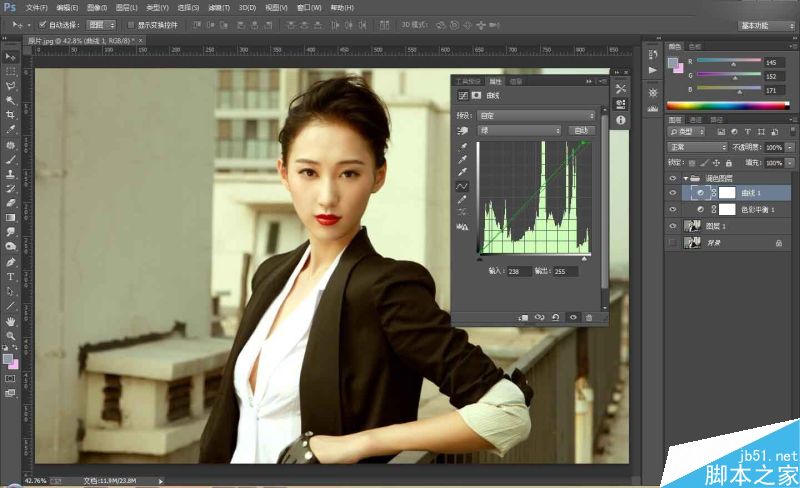Open the Filter menu
Viewport: 800px width, 488px height.
219,8
